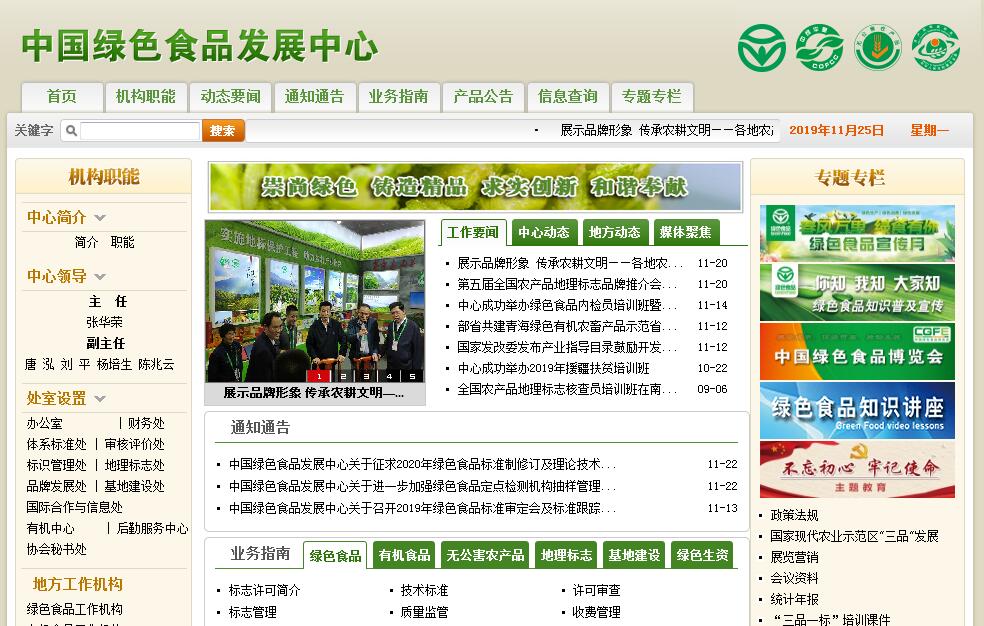Open the 展览营销 topic link
The height and width of the screenshot is (626, 984).
click(794, 557)
